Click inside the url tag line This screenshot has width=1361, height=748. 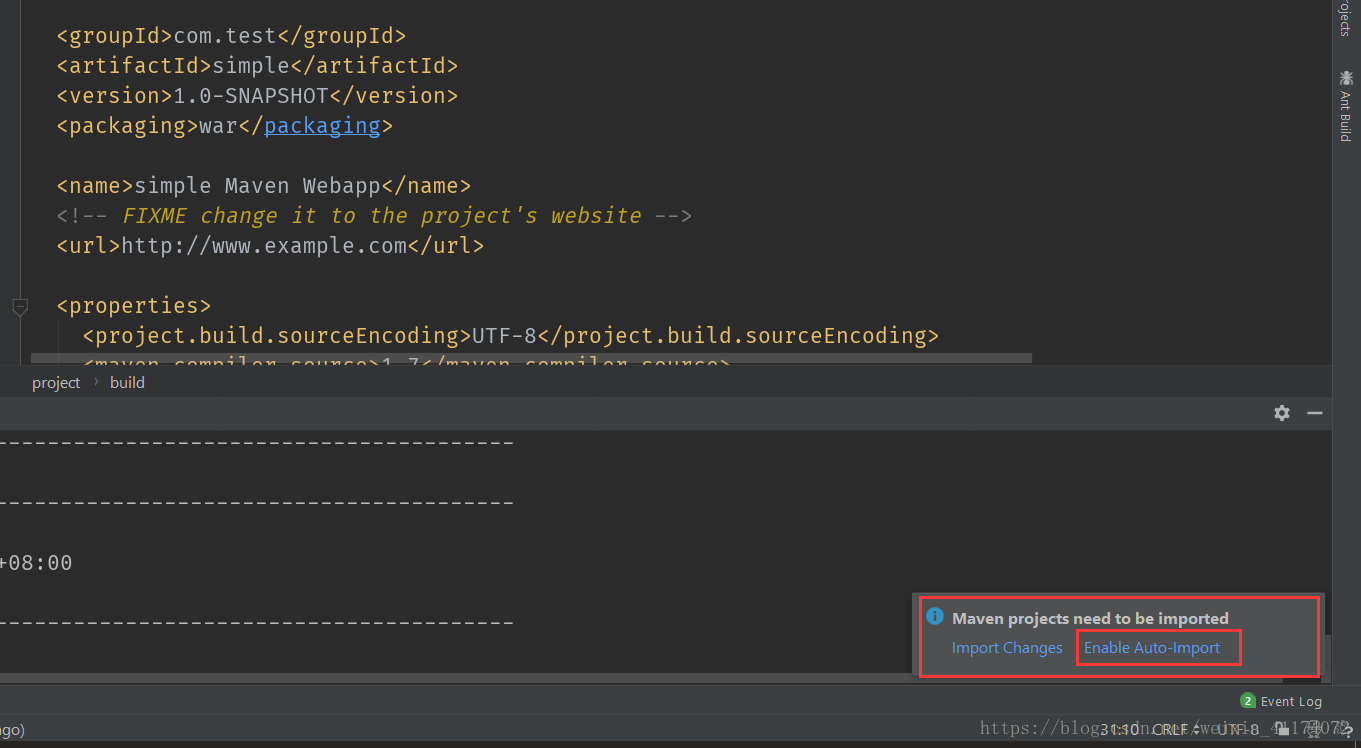(x=270, y=246)
